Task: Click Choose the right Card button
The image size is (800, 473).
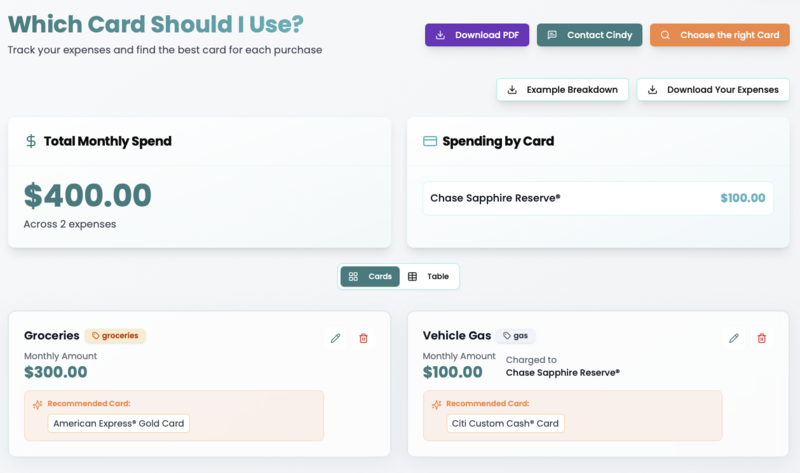Action: [x=719, y=35]
